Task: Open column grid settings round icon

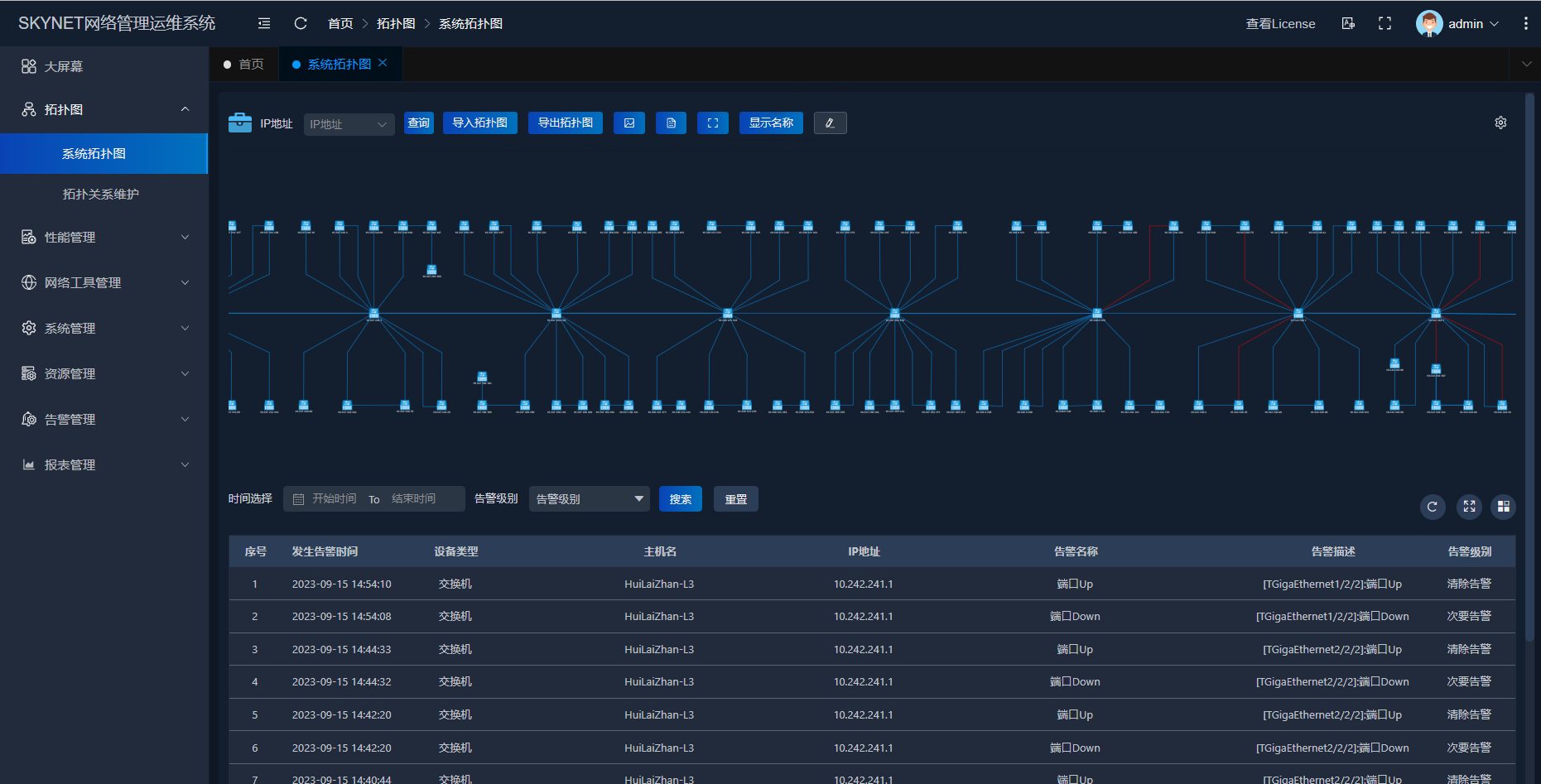Action: click(1504, 507)
